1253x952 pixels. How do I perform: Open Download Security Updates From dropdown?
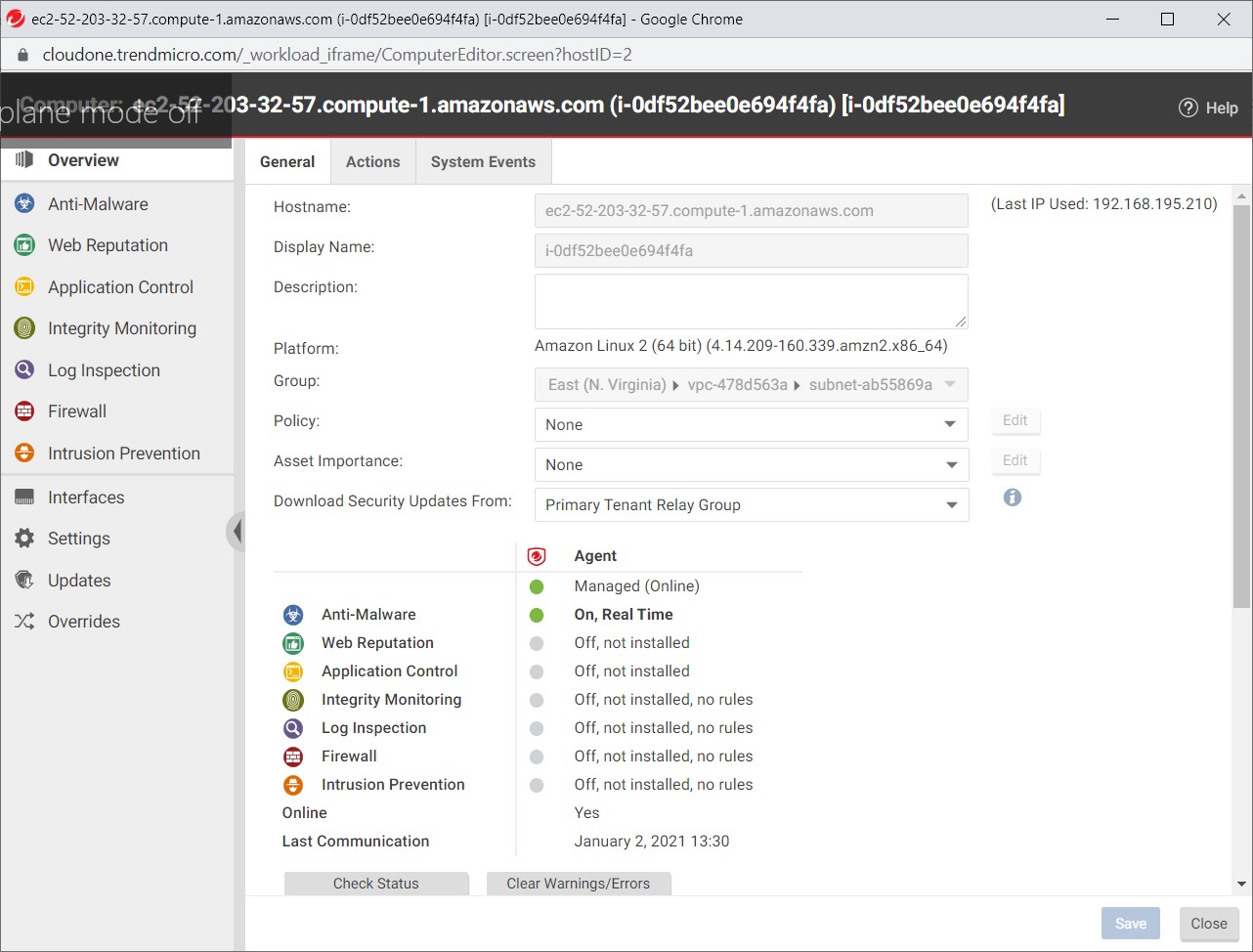point(751,504)
